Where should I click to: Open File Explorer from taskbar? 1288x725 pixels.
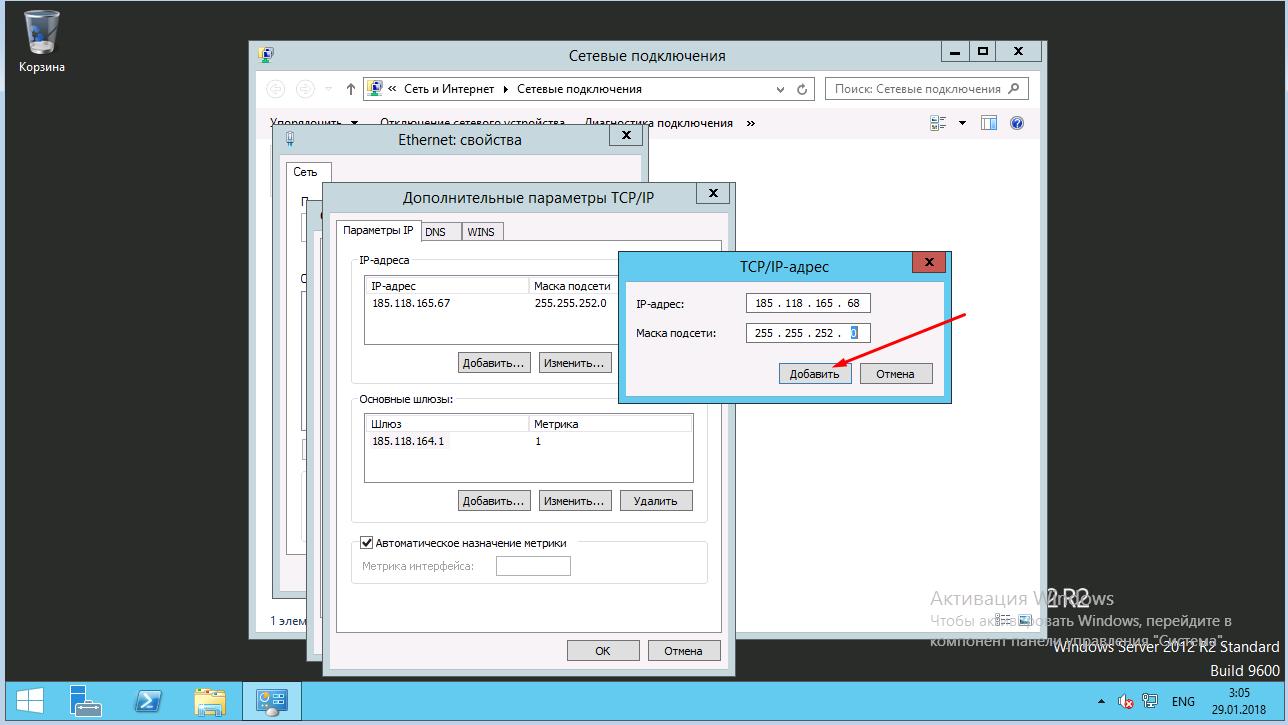coord(210,700)
